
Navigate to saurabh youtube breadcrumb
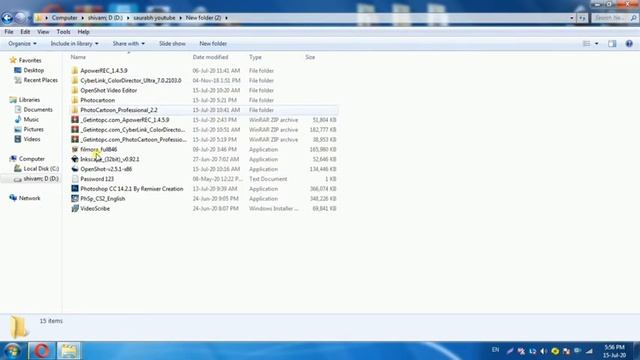pyautogui.click(x=154, y=18)
